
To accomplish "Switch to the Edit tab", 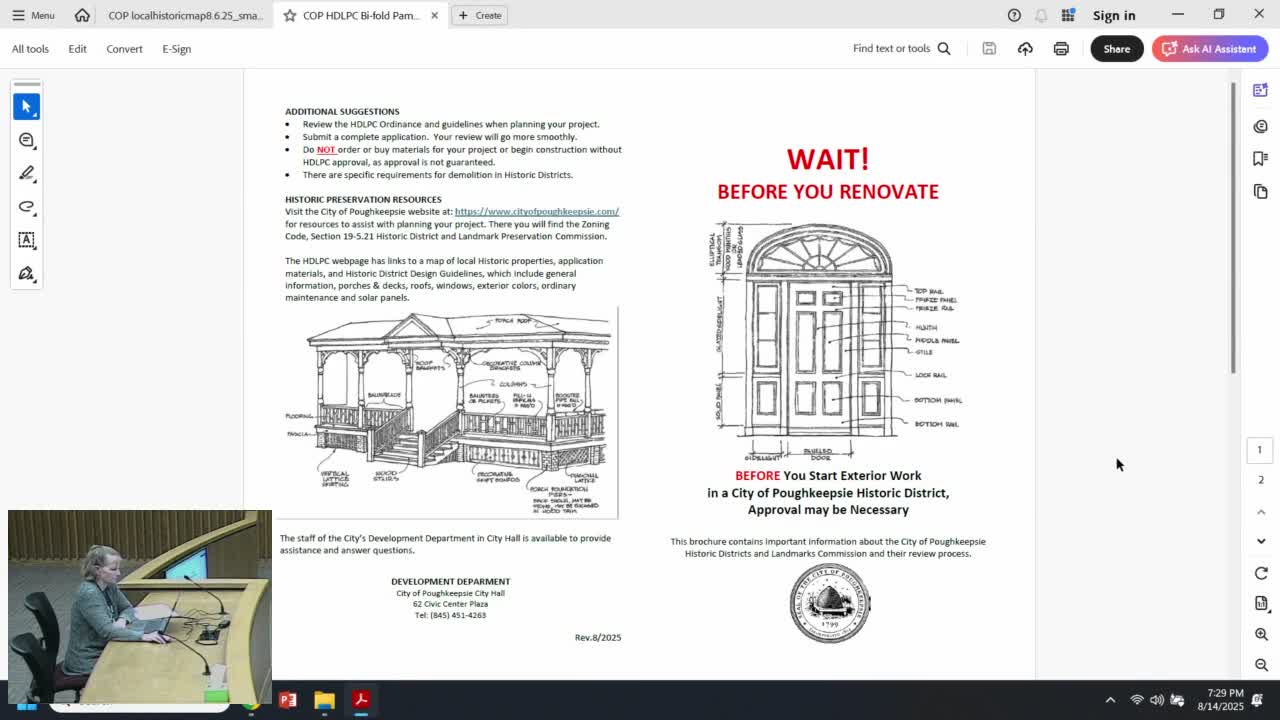I will 77,48.
